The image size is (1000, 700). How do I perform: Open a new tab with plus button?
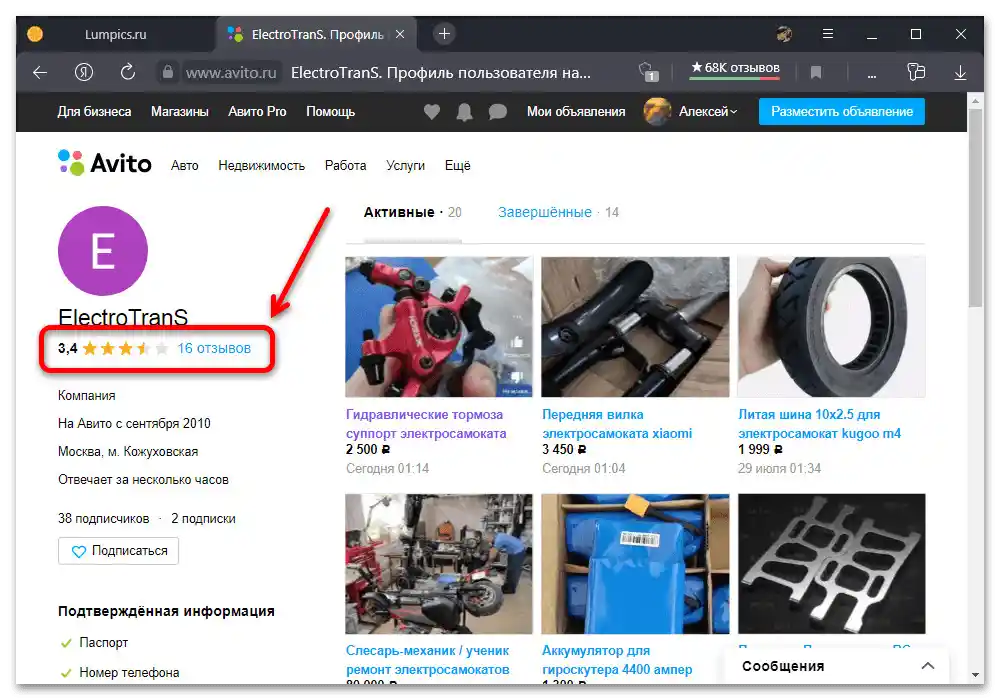[x=445, y=34]
